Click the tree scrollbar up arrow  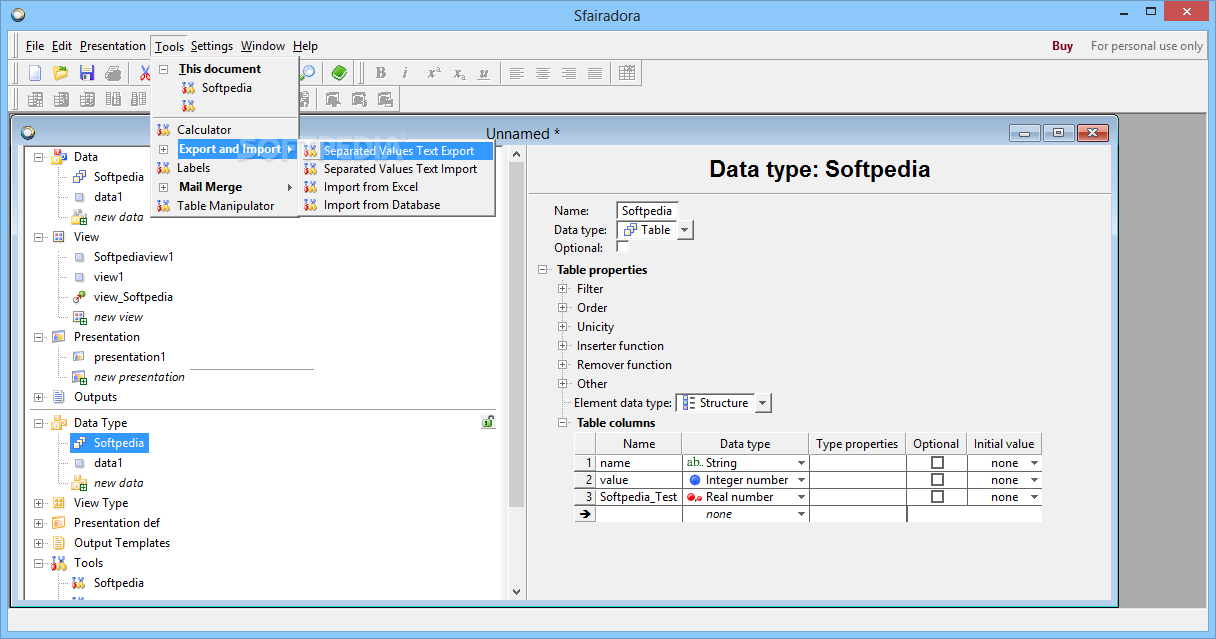tap(516, 154)
